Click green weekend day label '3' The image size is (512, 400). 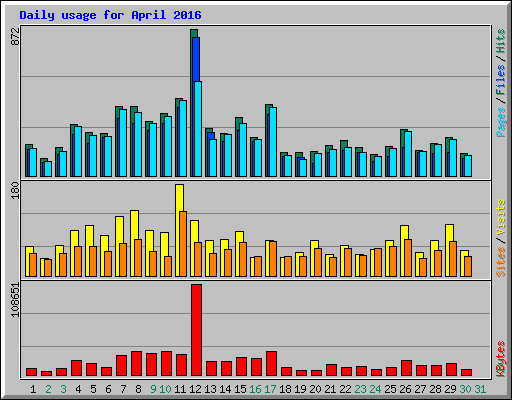[x=63, y=389]
